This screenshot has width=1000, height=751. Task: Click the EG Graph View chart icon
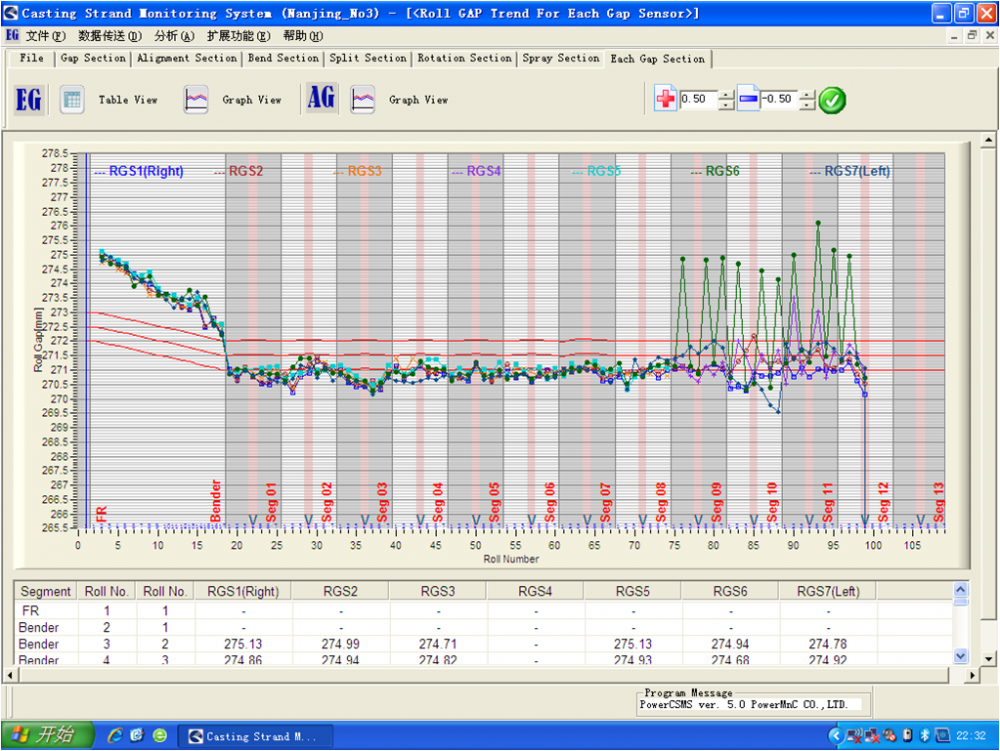coord(196,100)
